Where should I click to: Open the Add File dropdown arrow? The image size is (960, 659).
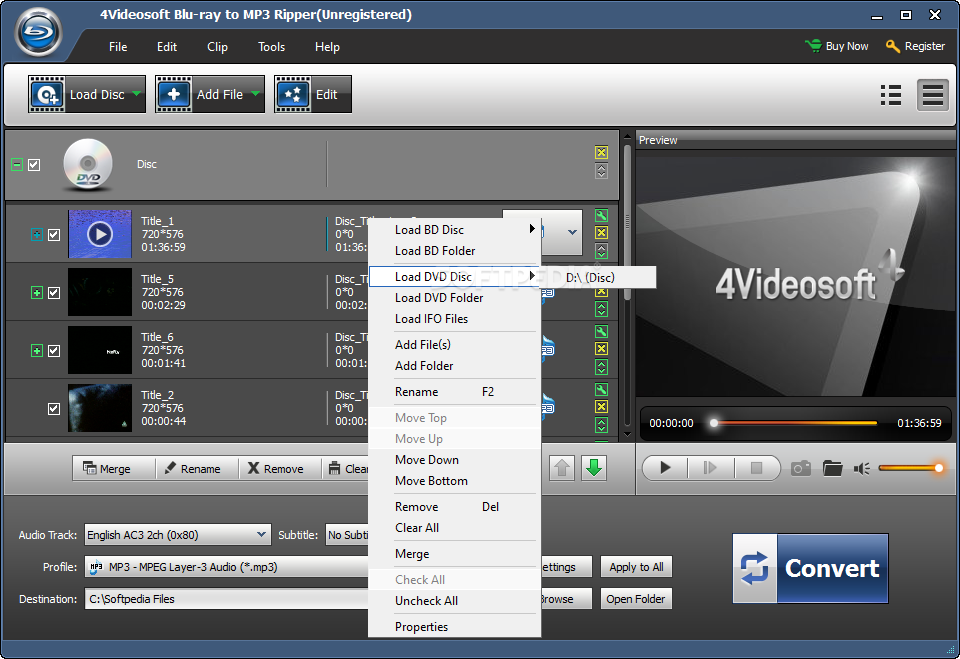[255, 94]
